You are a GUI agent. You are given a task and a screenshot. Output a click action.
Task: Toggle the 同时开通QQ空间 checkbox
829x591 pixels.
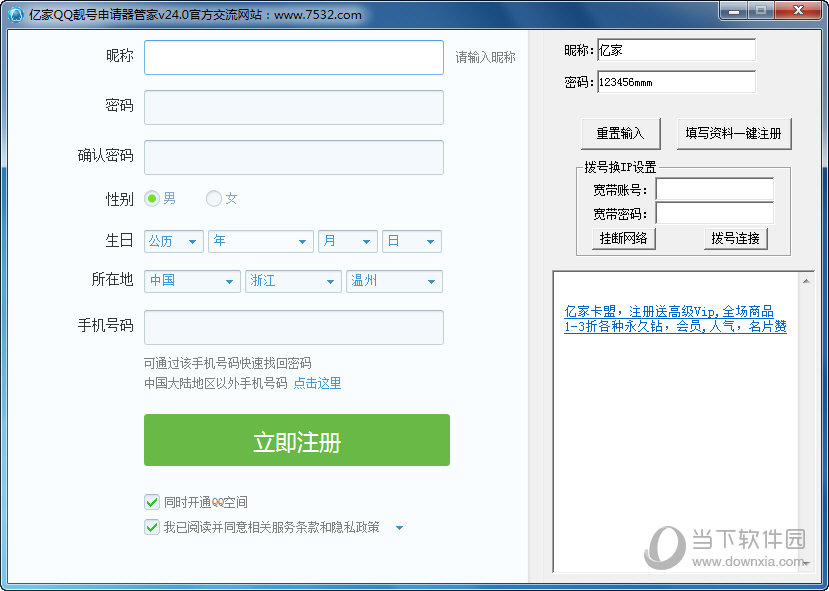point(152,502)
